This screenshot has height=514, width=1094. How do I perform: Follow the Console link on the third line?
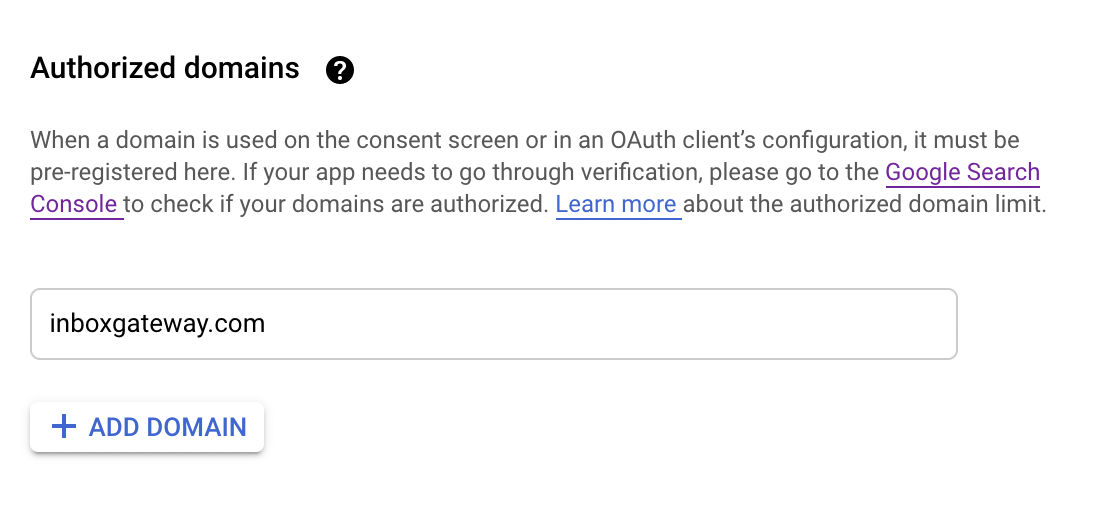74,204
